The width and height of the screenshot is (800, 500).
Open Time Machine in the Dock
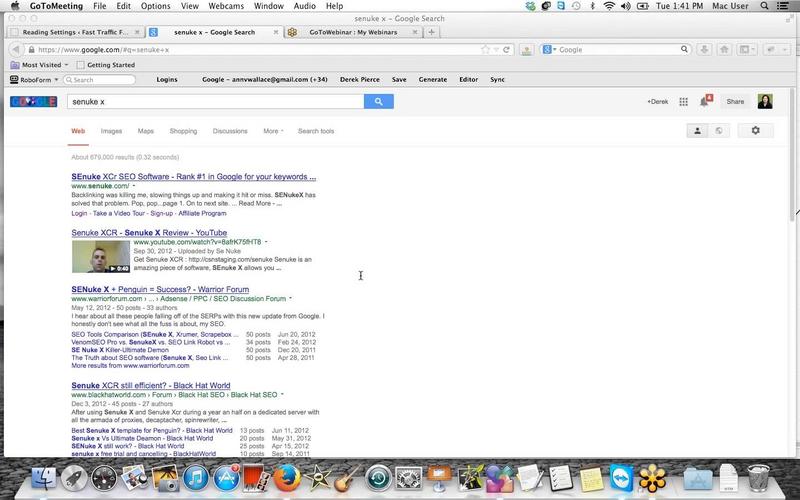(x=378, y=479)
